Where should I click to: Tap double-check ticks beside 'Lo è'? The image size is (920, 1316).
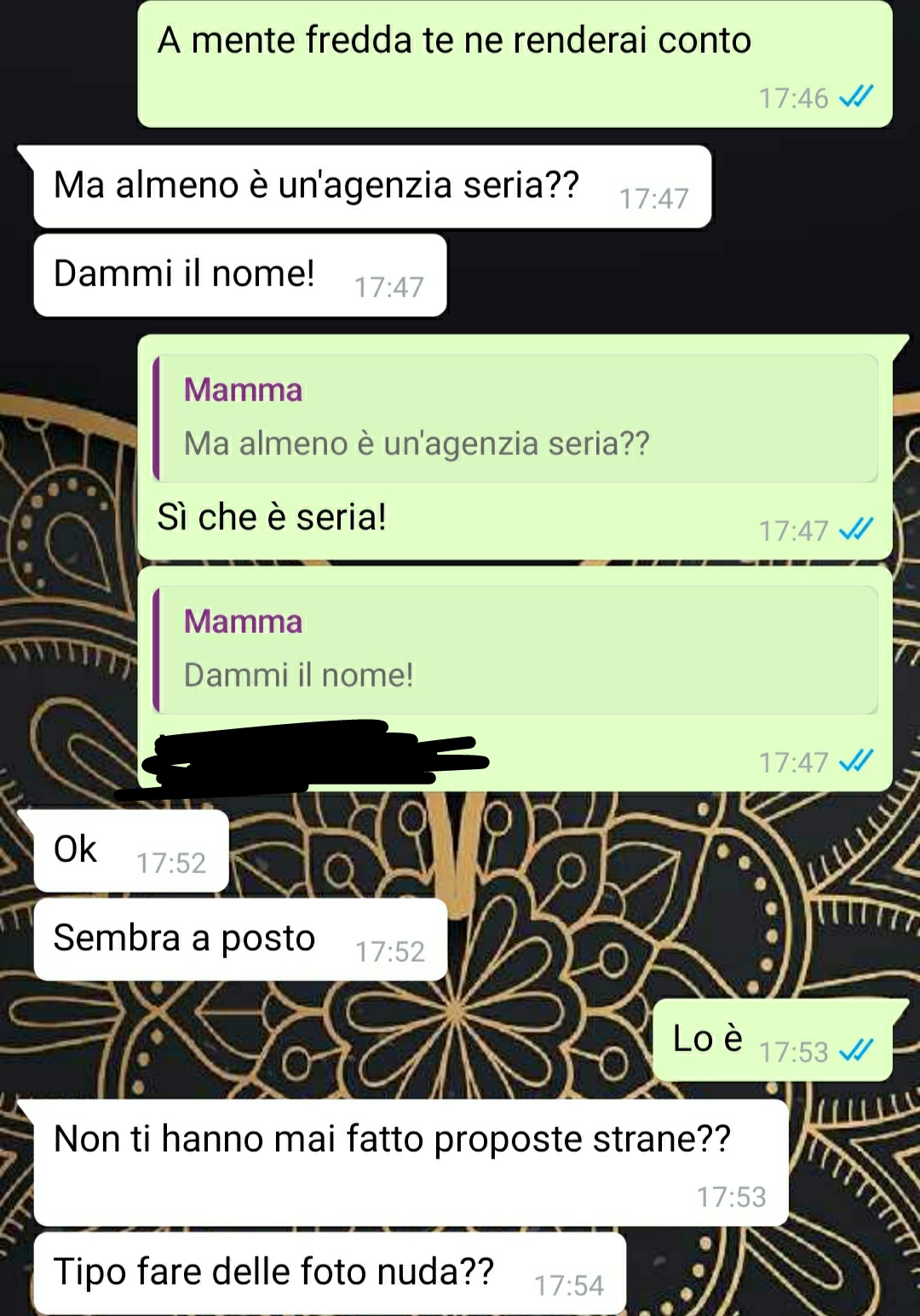click(856, 1051)
